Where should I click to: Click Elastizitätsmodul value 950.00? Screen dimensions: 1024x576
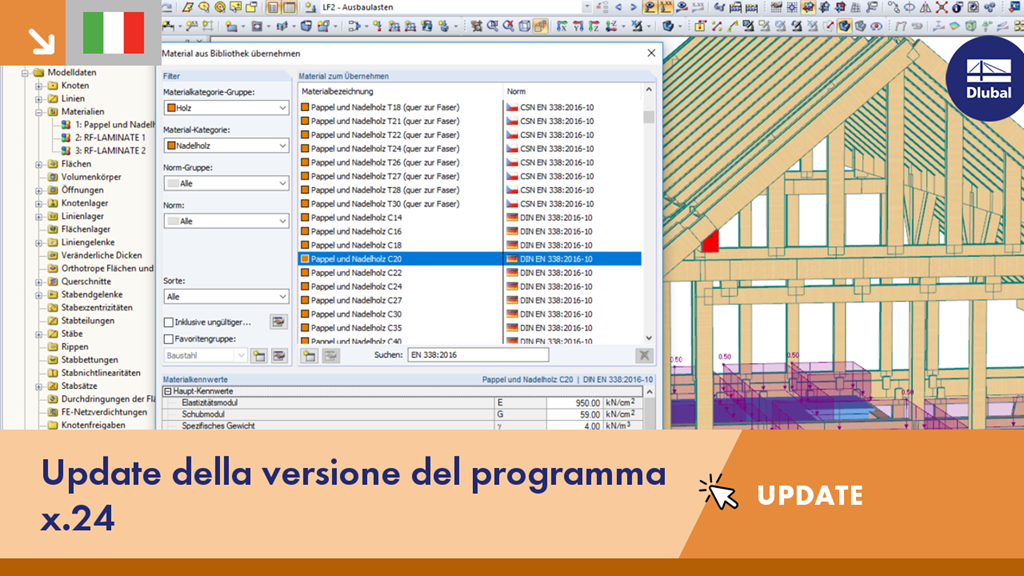(x=573, y=403)
